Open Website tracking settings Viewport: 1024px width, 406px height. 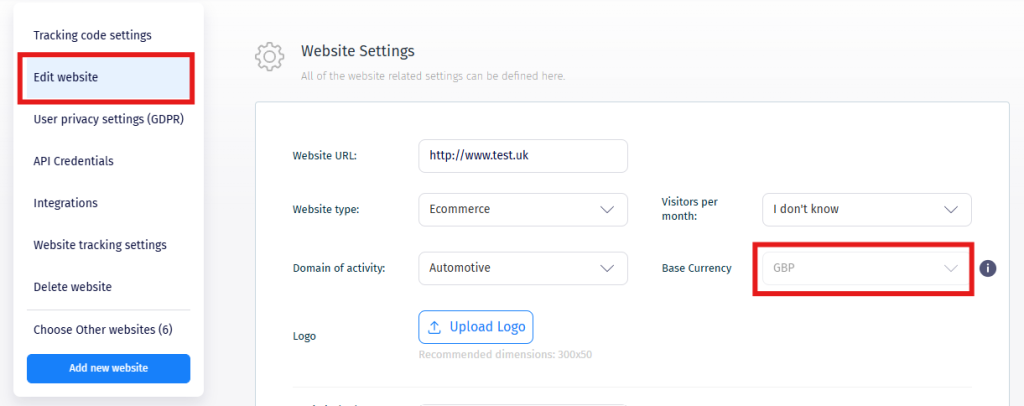pos(100,245)
